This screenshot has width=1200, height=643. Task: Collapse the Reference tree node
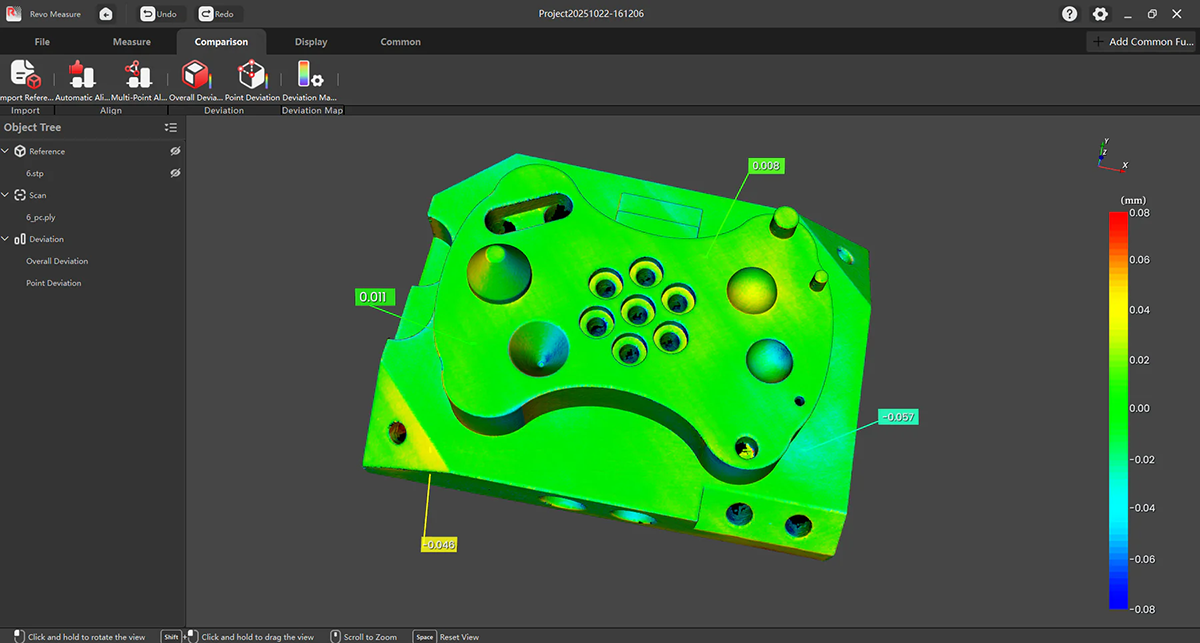(x=6, y=151)
